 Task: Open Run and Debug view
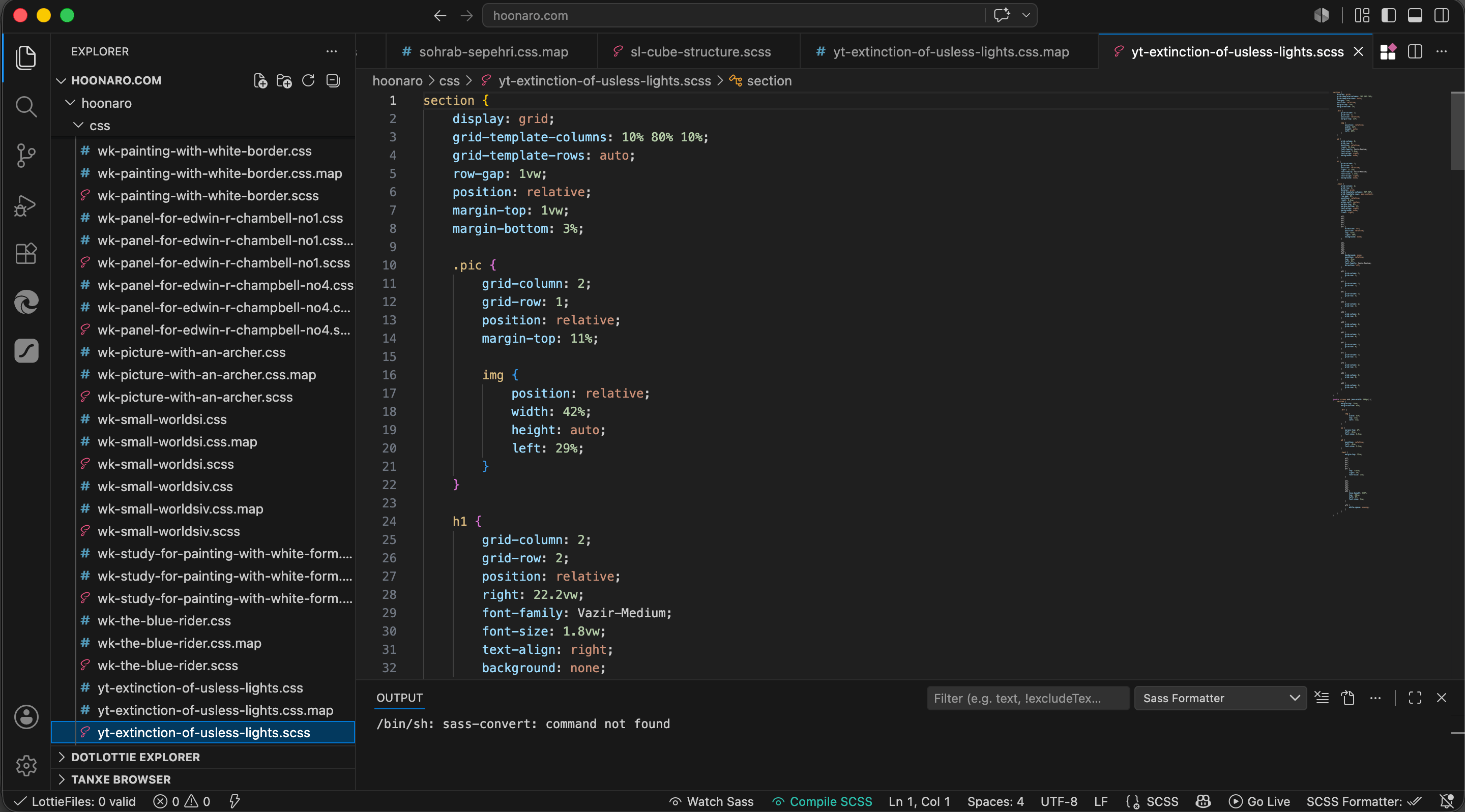tap(26, 205)
